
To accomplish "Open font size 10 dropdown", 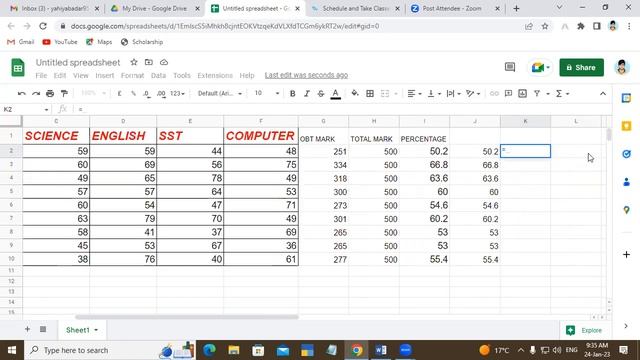I will coord(267,93).
